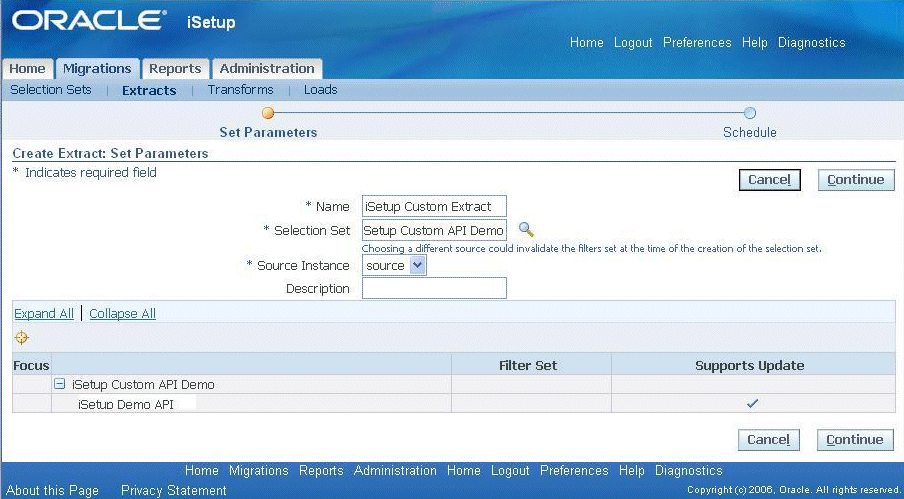The image size is (904, 499).
Task: Open the Reports tab
Action: (175, 69)
